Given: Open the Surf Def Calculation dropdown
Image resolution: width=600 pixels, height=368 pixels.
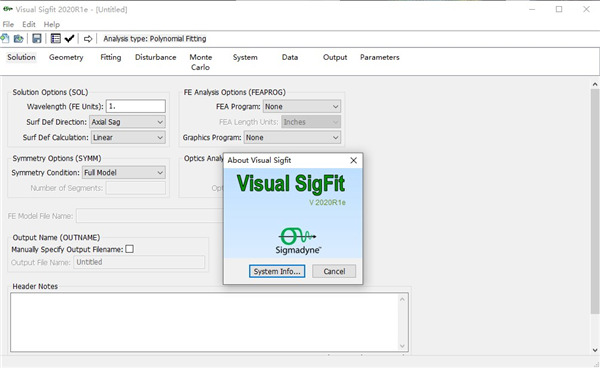Looking at the screenshot, I should (128, 137).
